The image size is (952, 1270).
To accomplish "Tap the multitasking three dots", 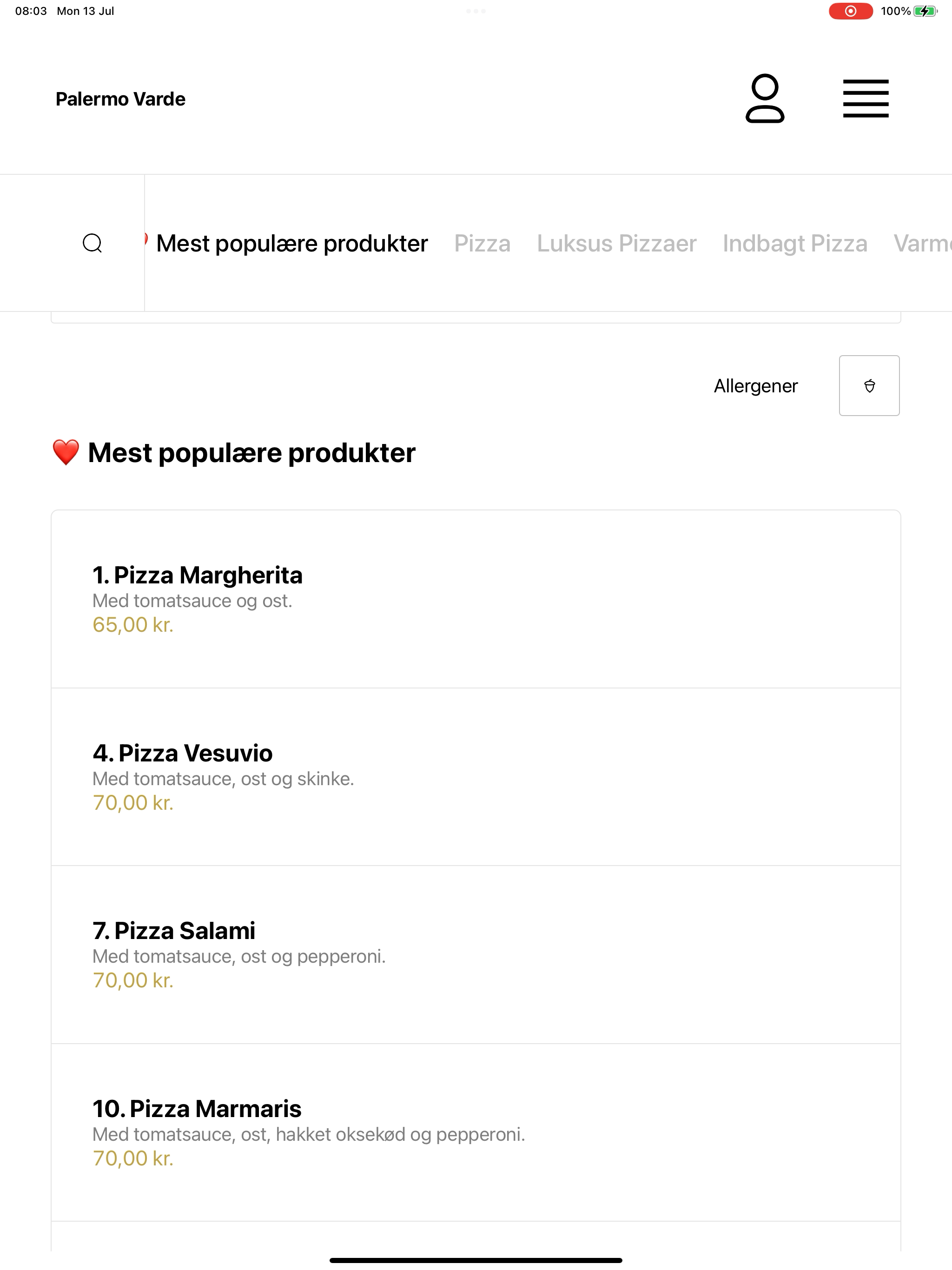I will [x=476, y=11].
